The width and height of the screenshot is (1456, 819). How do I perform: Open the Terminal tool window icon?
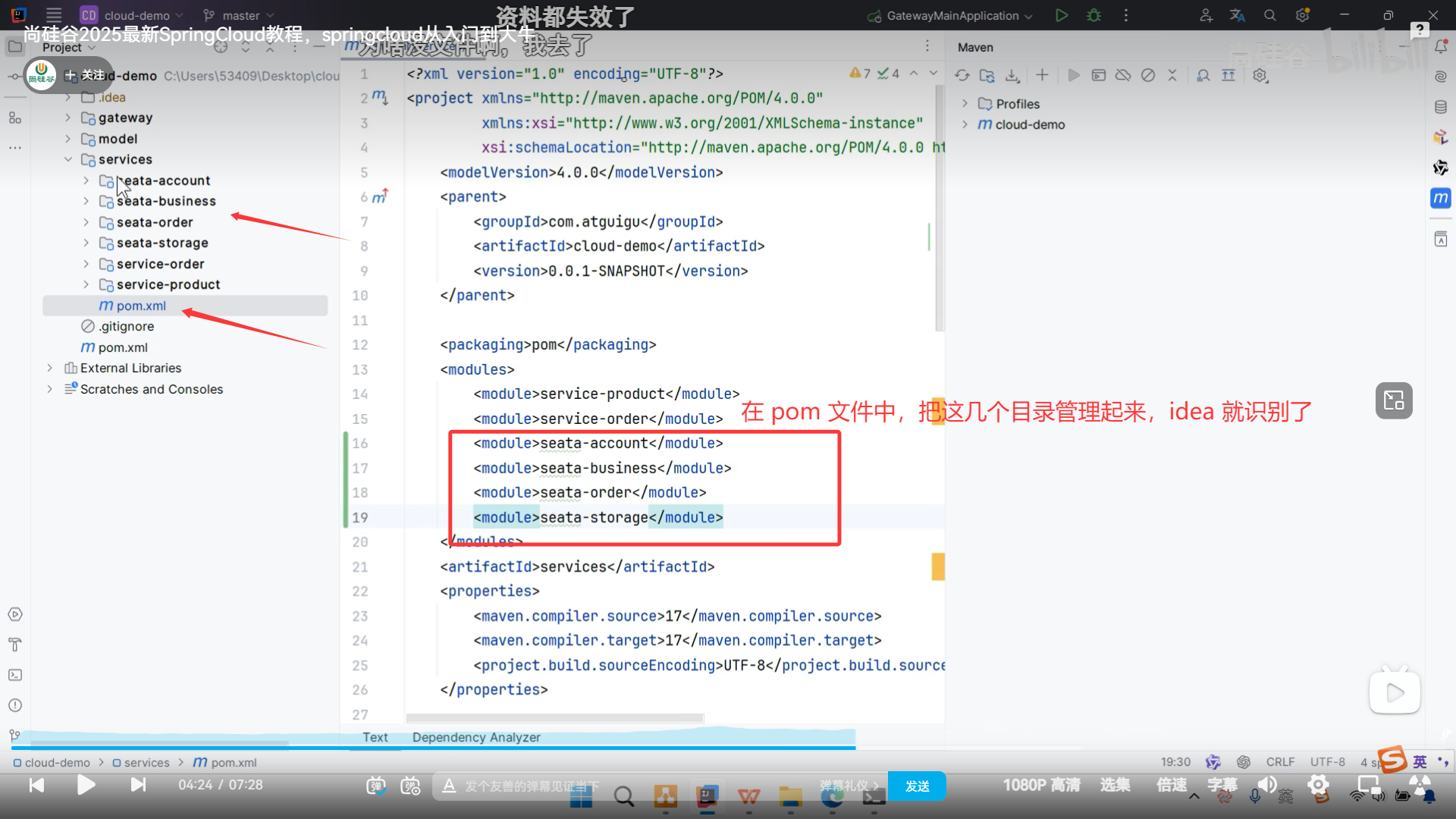click(15, 675)
